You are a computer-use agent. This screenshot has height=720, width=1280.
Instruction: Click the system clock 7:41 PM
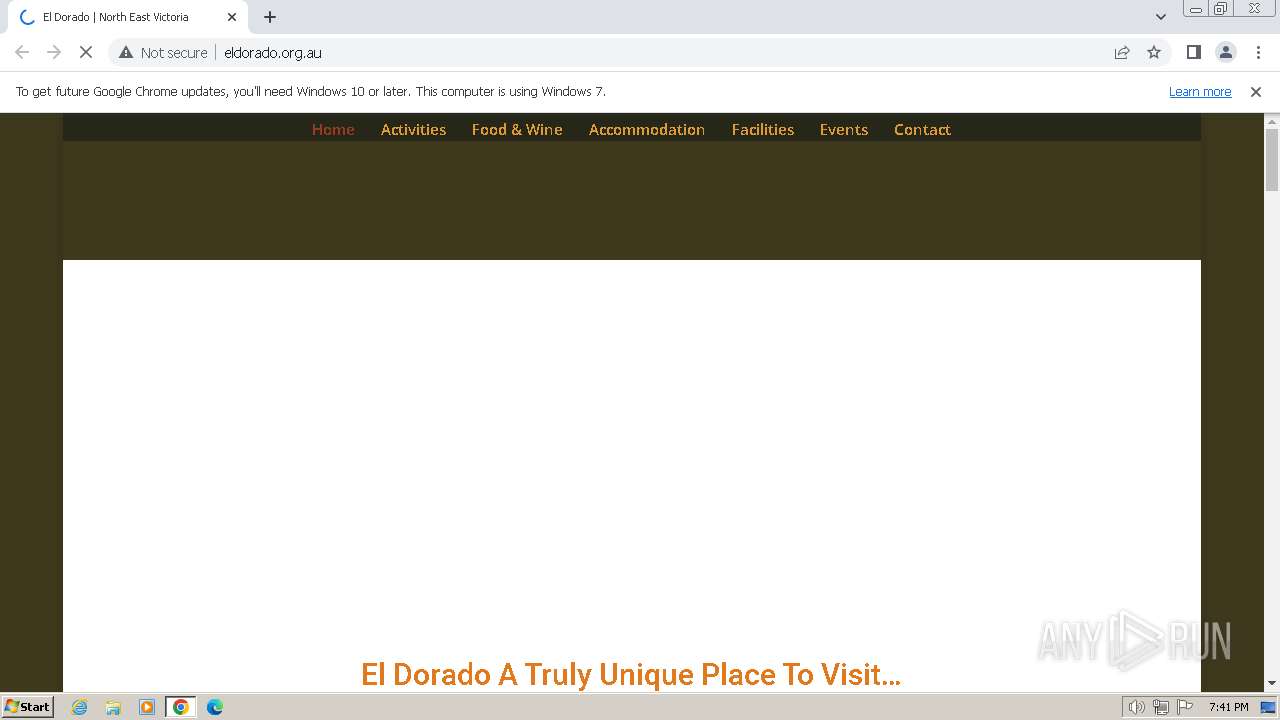(x=1228, y=707)
